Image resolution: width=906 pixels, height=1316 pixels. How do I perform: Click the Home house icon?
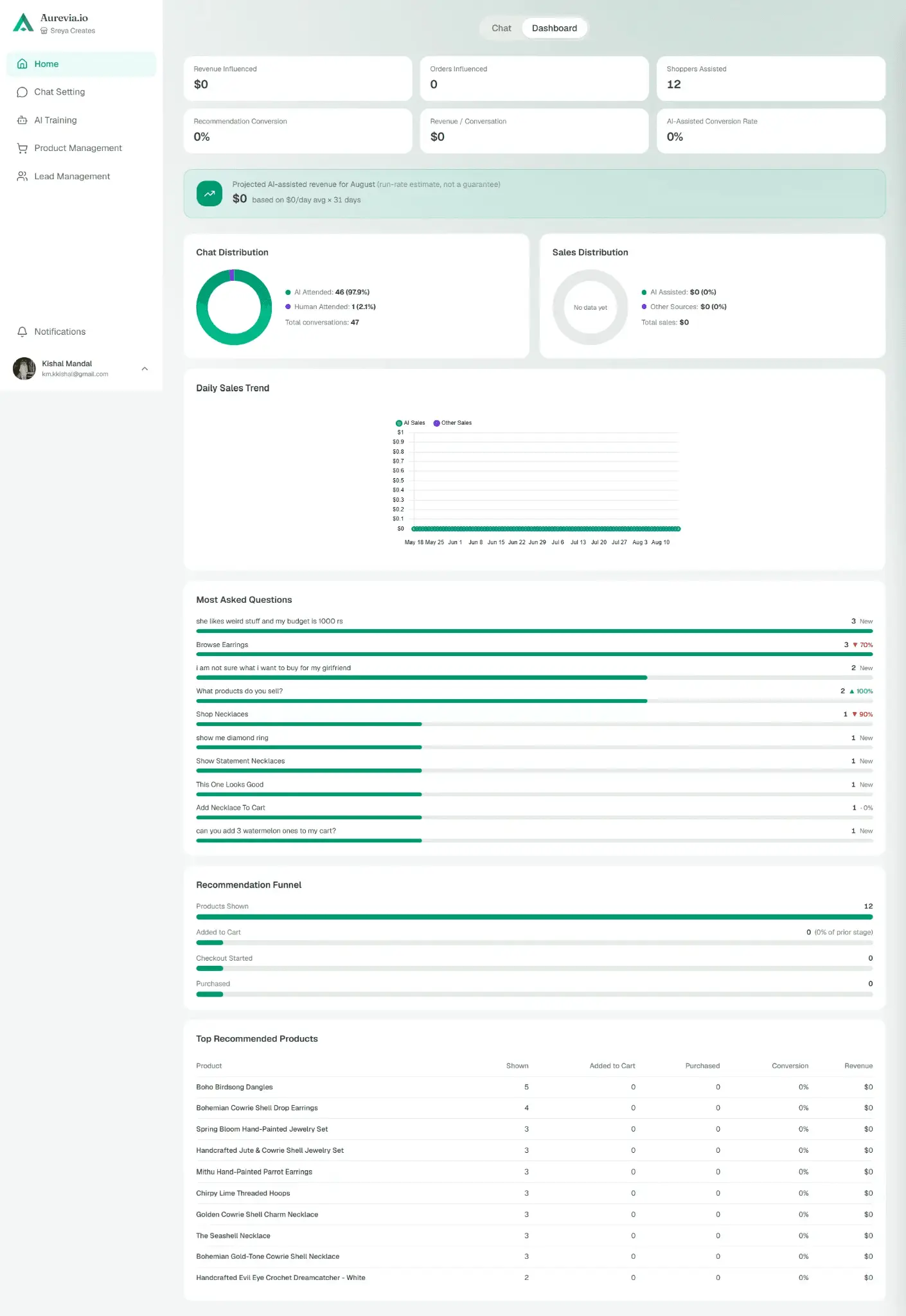pos(22,64)
